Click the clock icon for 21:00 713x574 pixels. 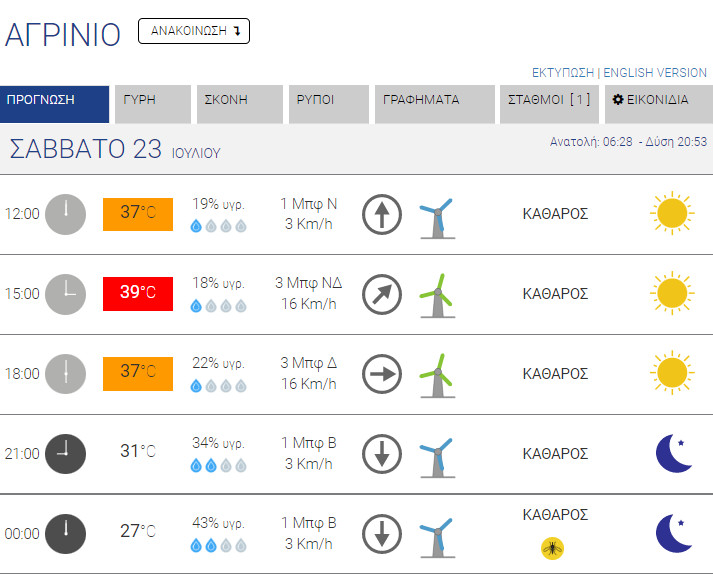pyautogui.click(x=66, y=453)
